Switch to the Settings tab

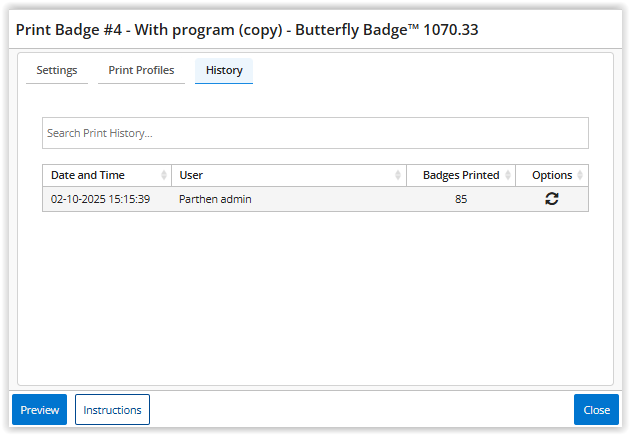click(57, 71)
